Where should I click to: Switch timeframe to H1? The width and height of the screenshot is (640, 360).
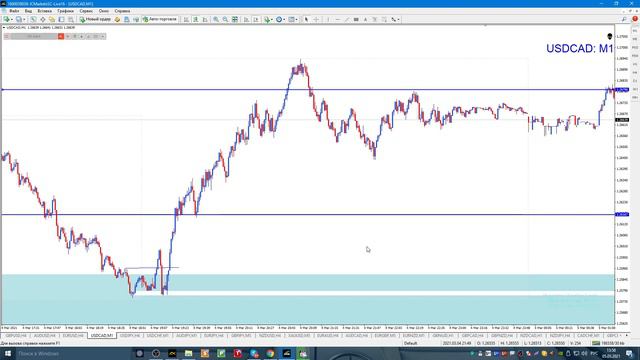[x=635, y=64]
